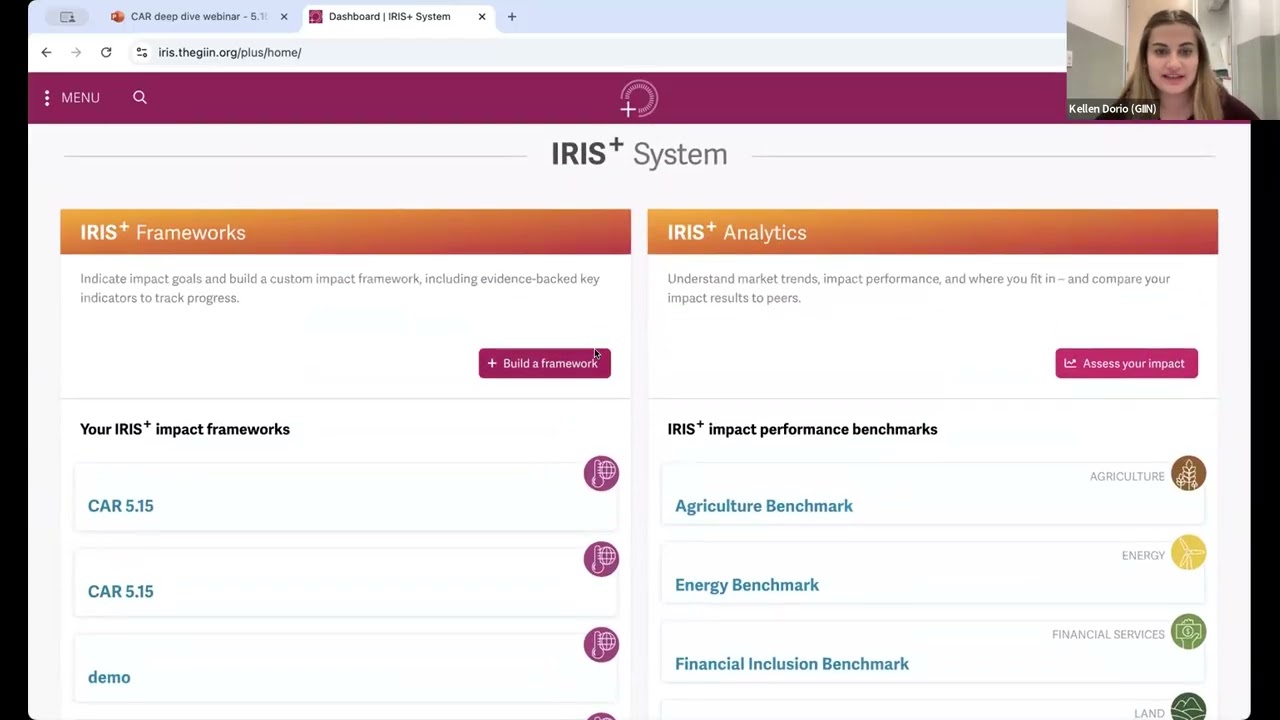Click climate icon on demo framework
Screen dimensions: 1280x720
point(601,645)
